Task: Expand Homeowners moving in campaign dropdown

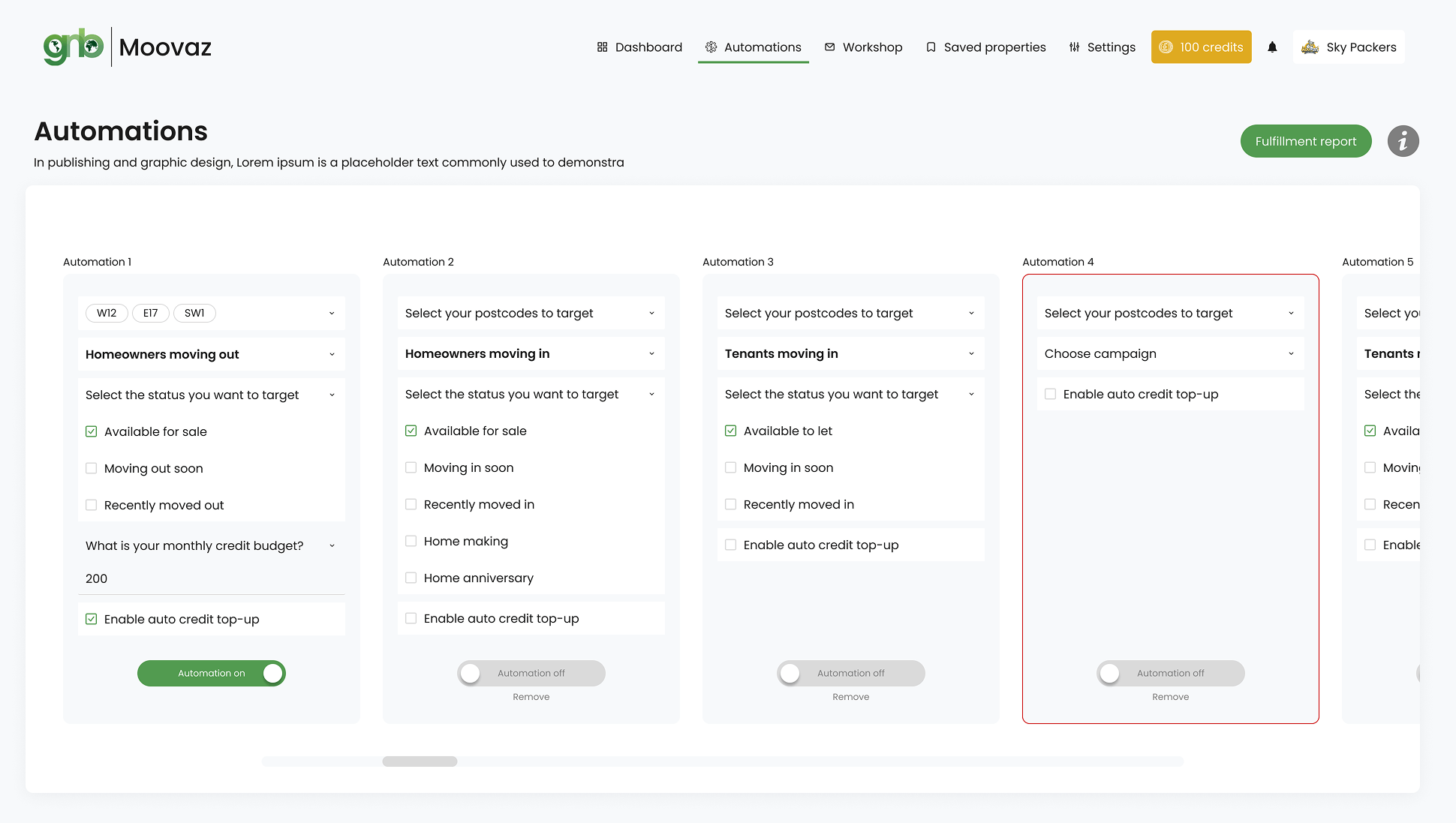Action: point(531,353)
